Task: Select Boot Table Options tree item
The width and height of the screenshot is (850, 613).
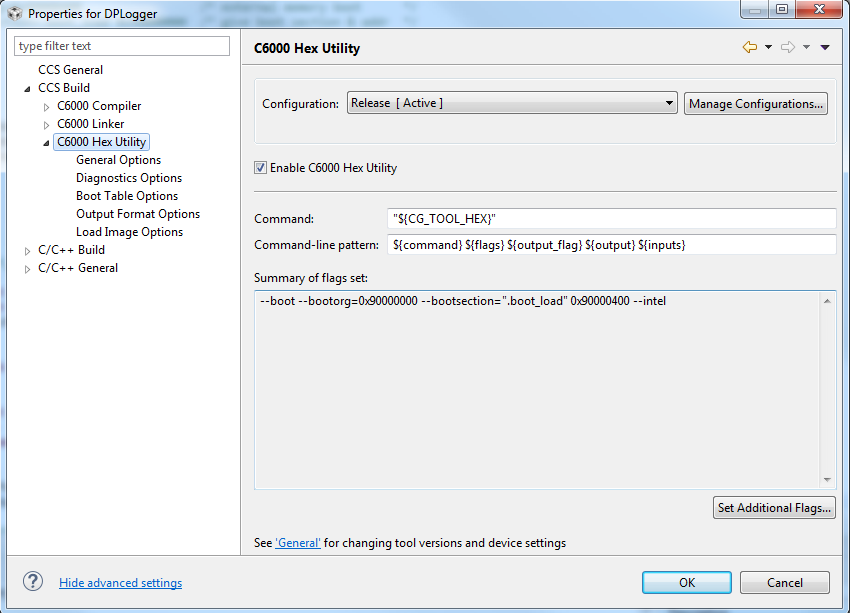Action: click(x=127, y=196)
